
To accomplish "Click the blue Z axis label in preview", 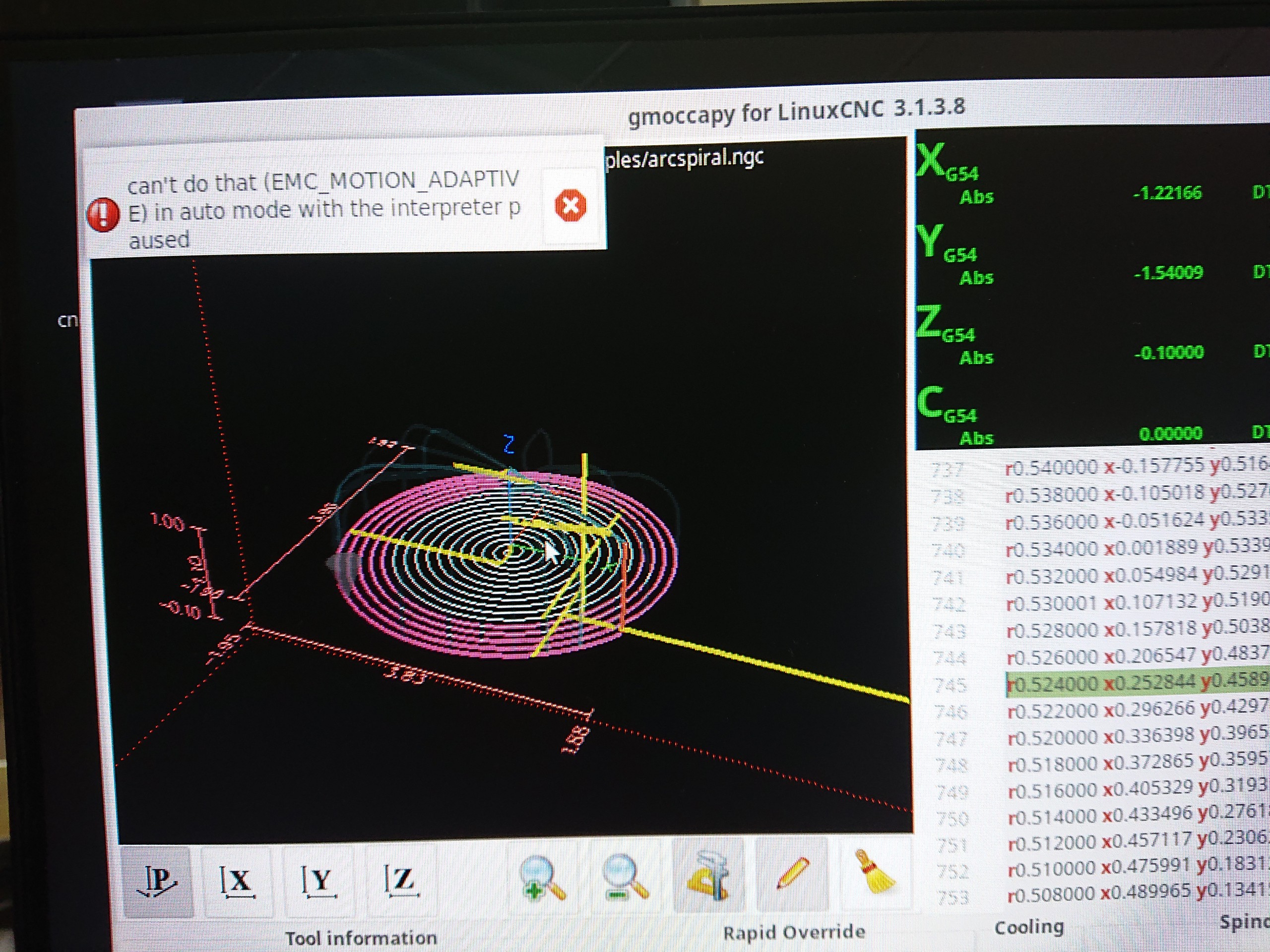I will [508, 444].
